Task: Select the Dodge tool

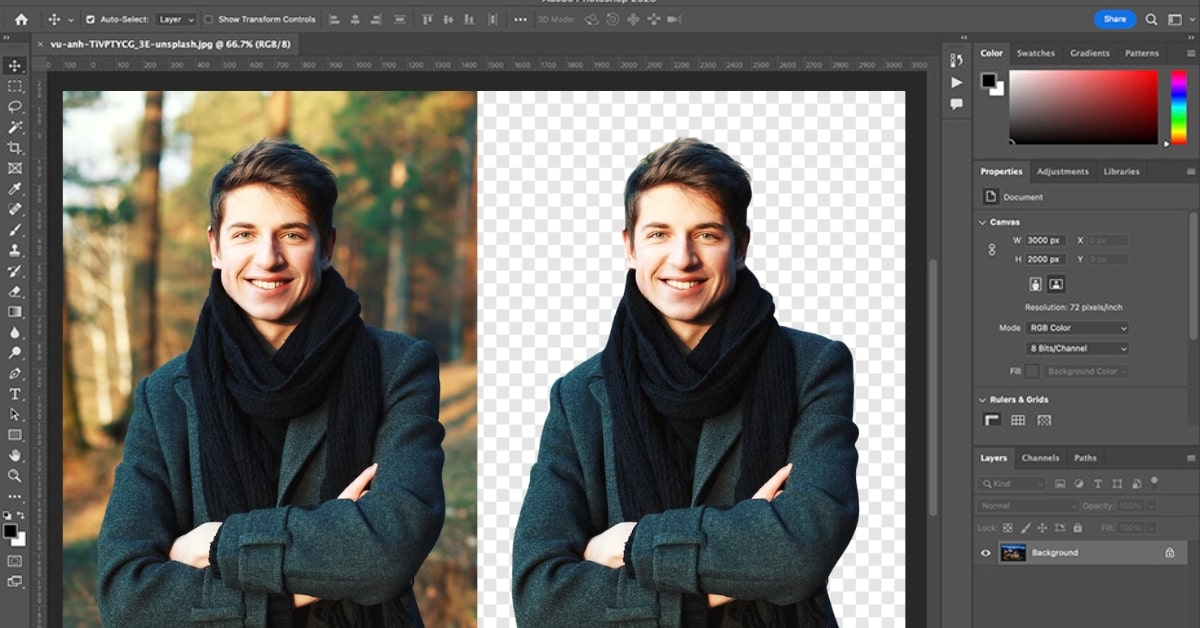Action: [15, 353]
